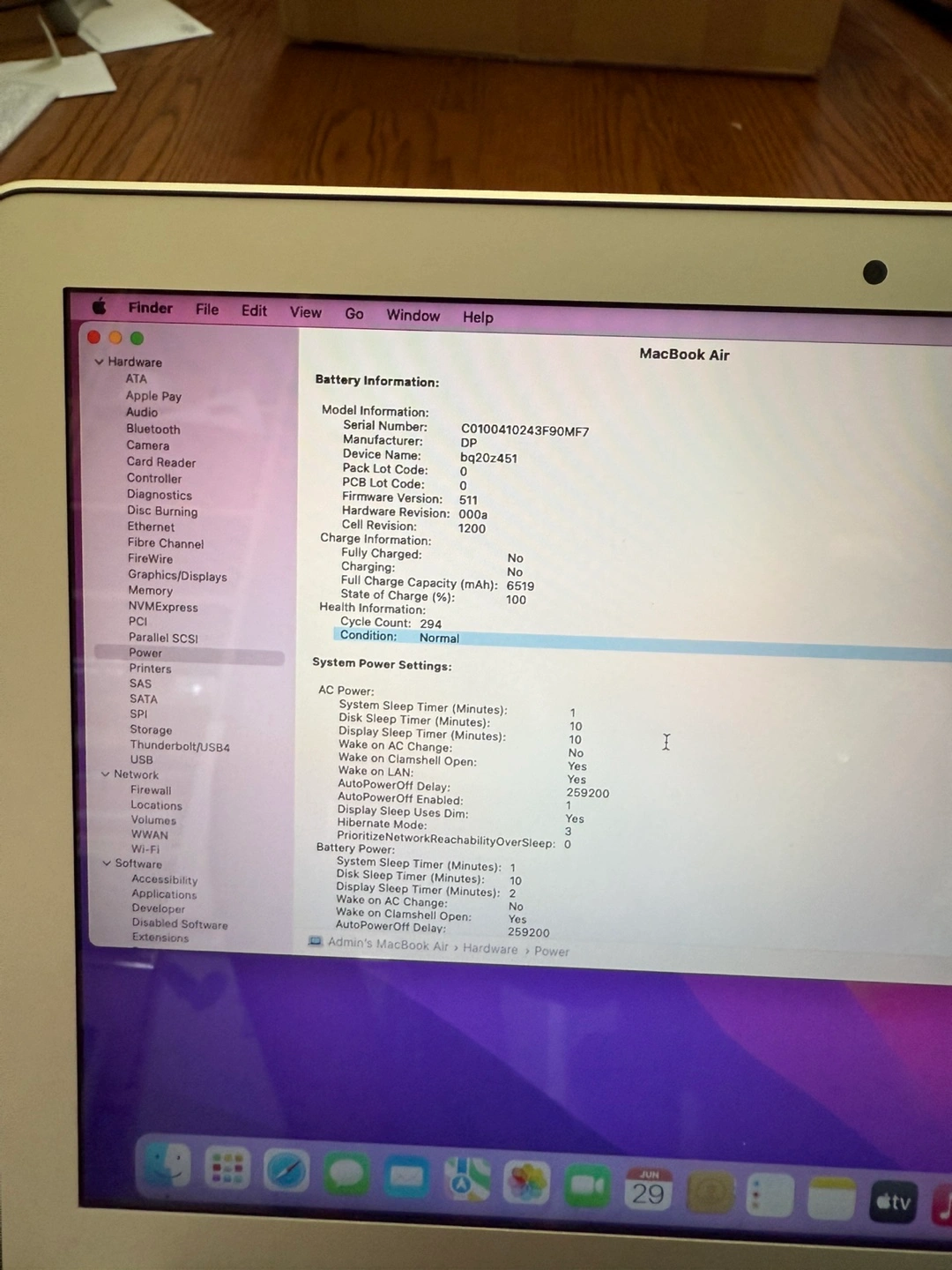Select Thunderbolt/USB4 in the sidebar

click(180, 747)
